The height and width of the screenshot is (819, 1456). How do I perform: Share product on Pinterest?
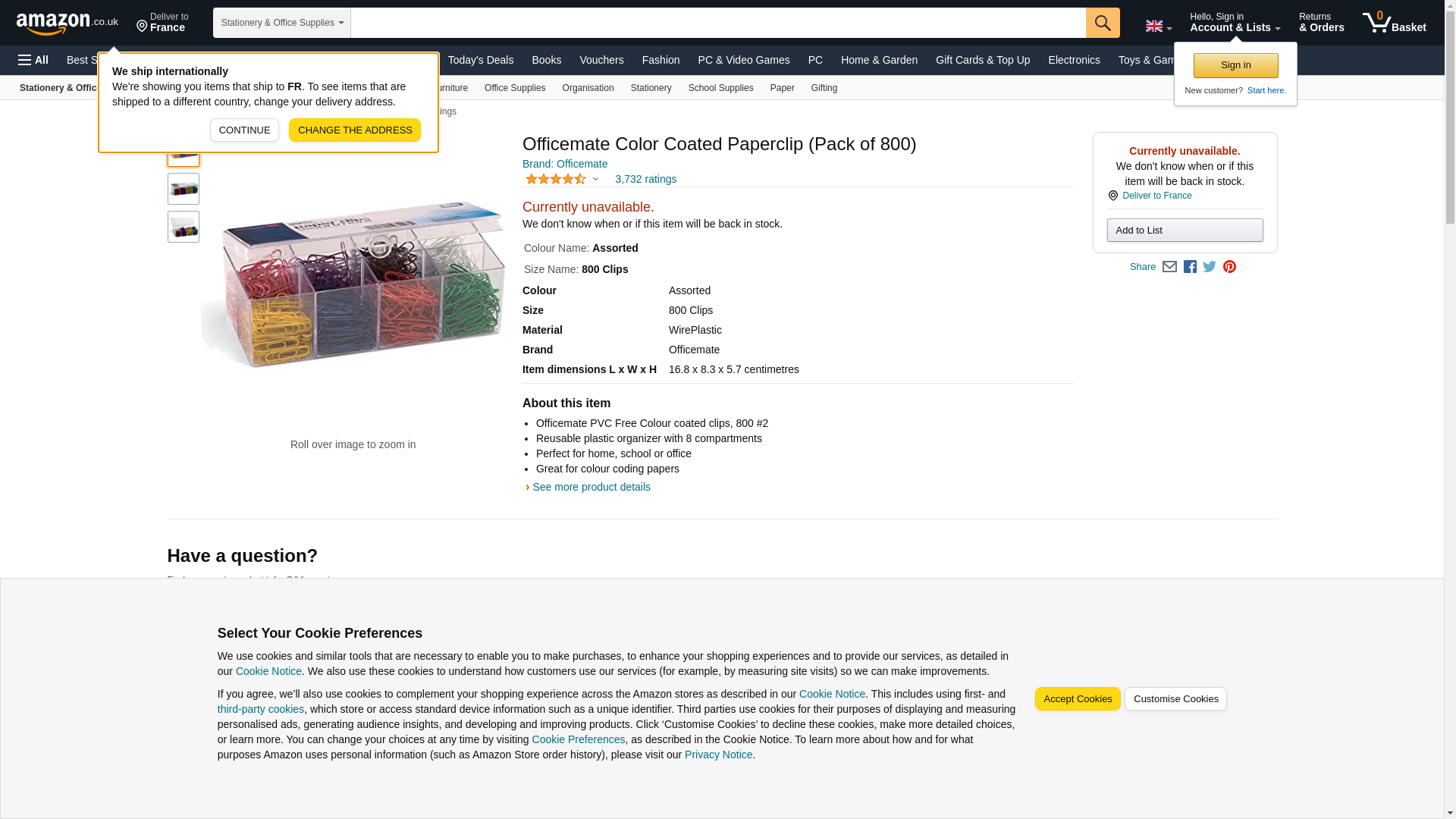click(1229, 267)
